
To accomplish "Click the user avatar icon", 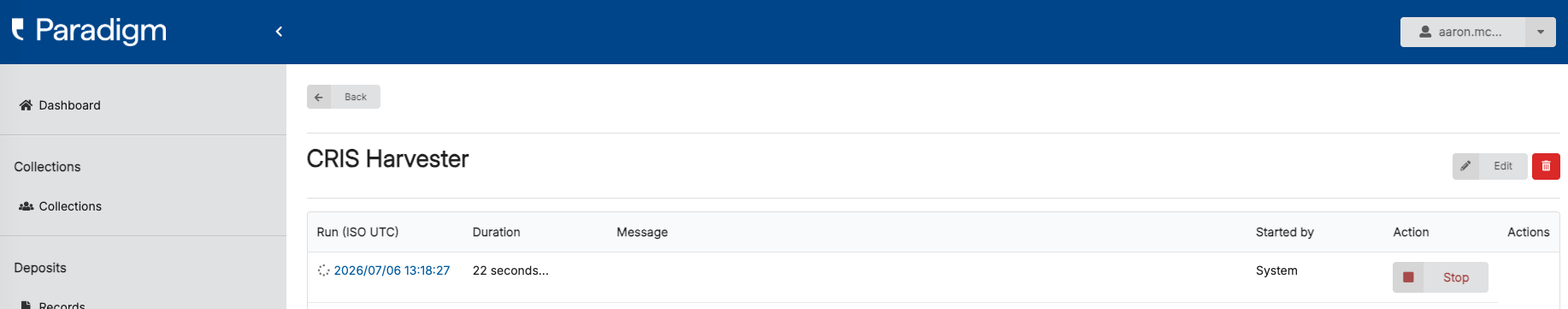I will coord(1425,32).
